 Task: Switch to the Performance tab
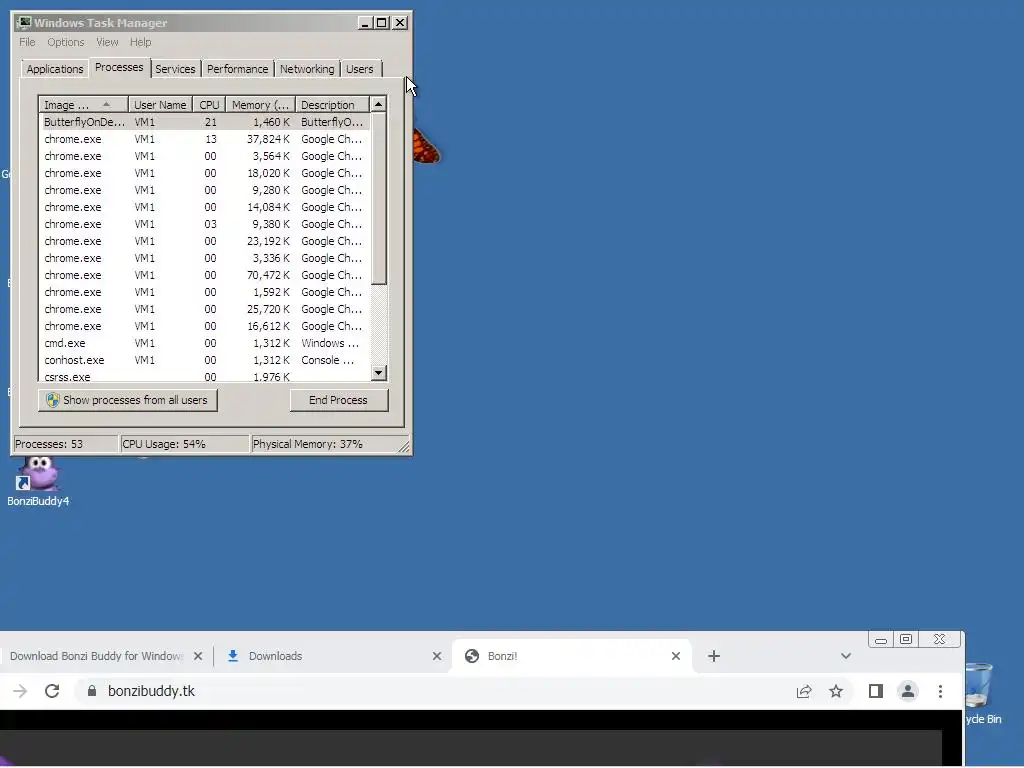coord(237,69)
